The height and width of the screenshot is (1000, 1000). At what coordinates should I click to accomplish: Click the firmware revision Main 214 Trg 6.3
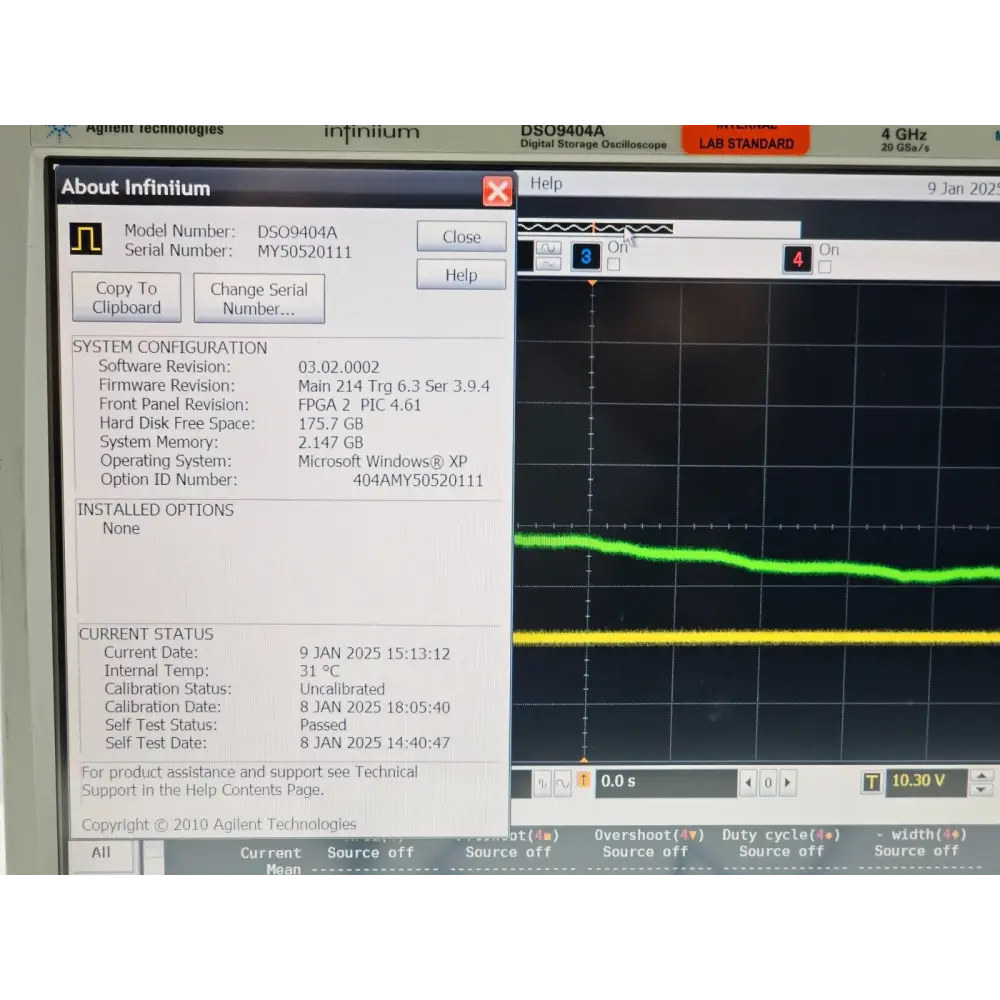[x=393, y=386]
